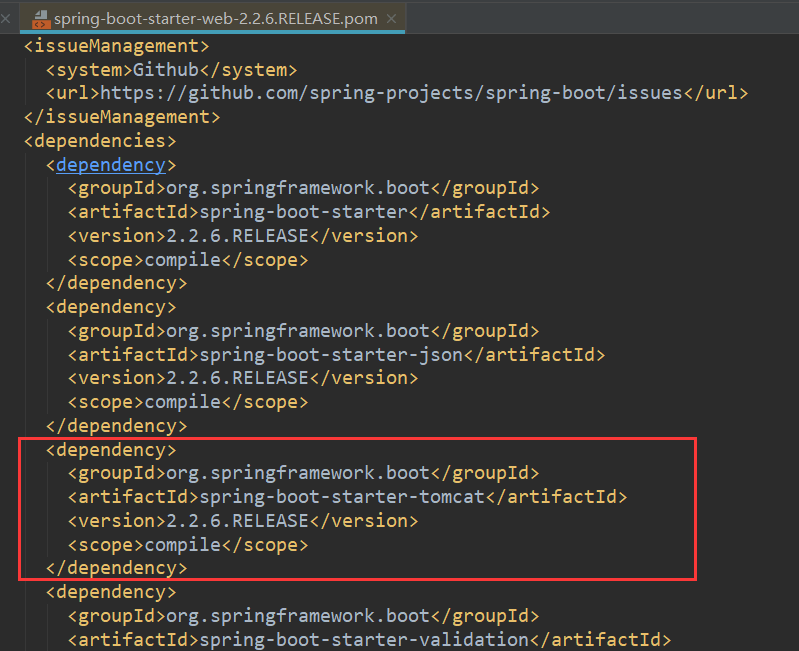
Task: Click groupId line of first dependency
Action: click(303, 188)
